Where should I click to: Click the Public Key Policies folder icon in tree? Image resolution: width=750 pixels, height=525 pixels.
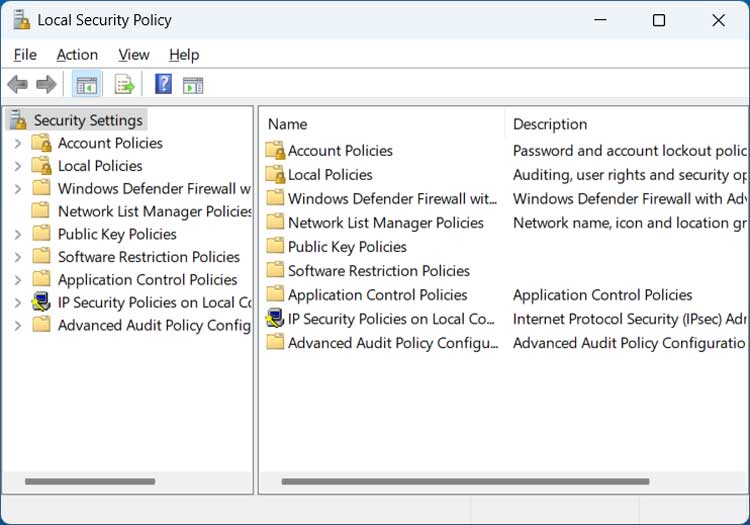(41, 233)
